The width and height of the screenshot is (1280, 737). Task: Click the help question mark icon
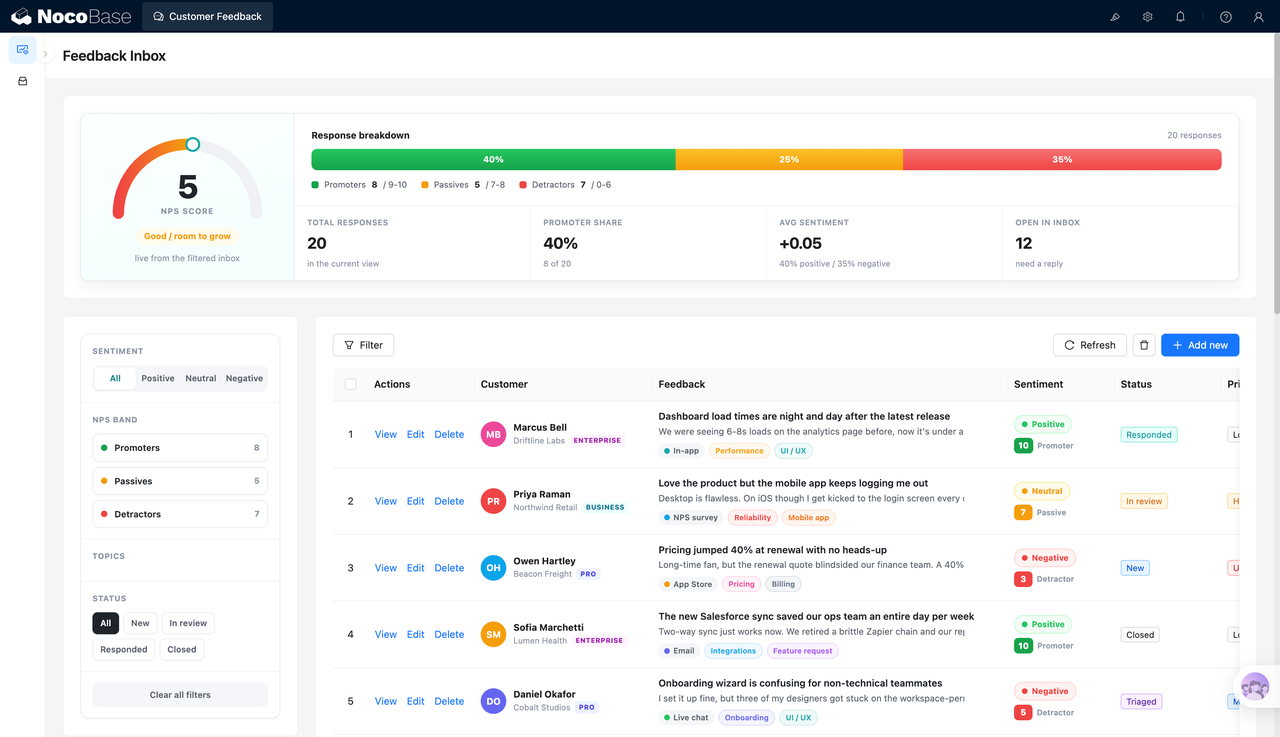coord(1226,17)
